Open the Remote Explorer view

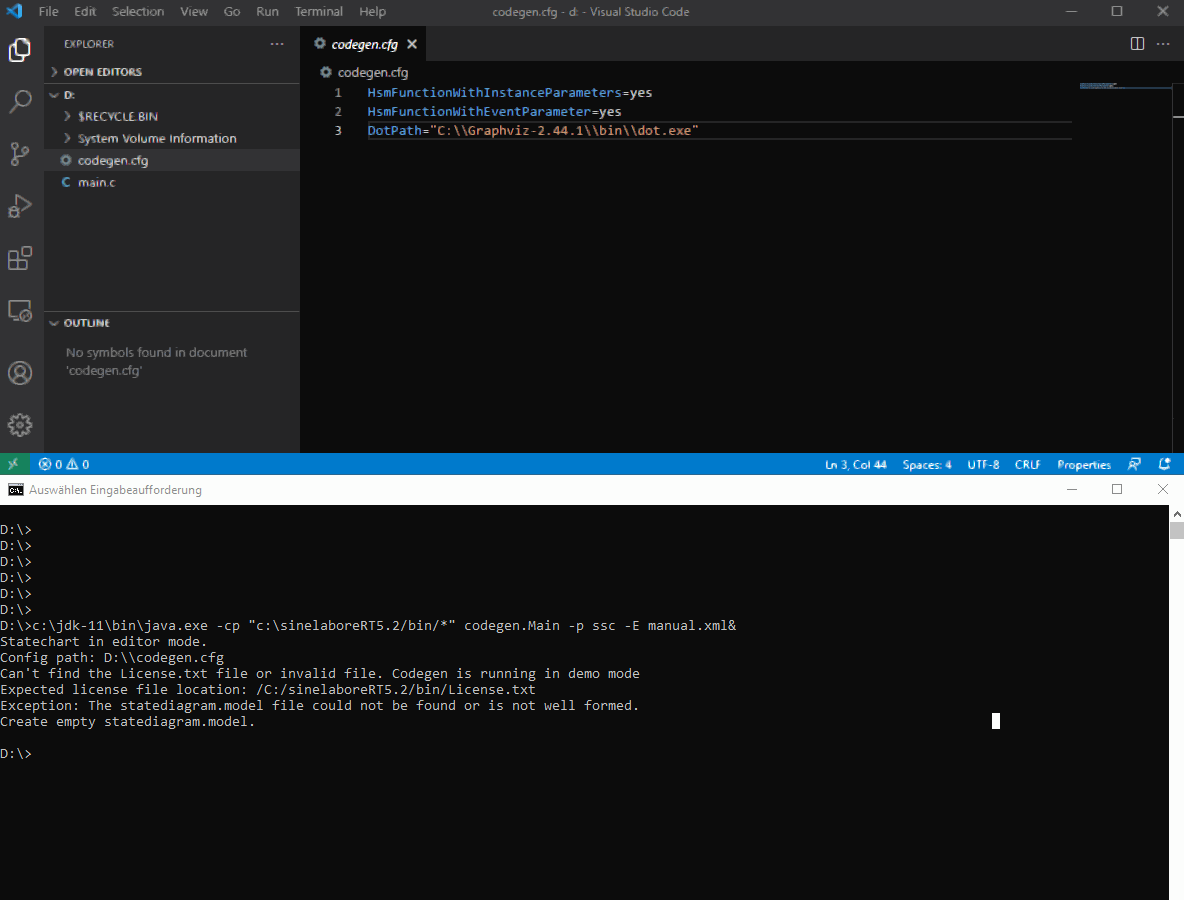coord(20,311)
